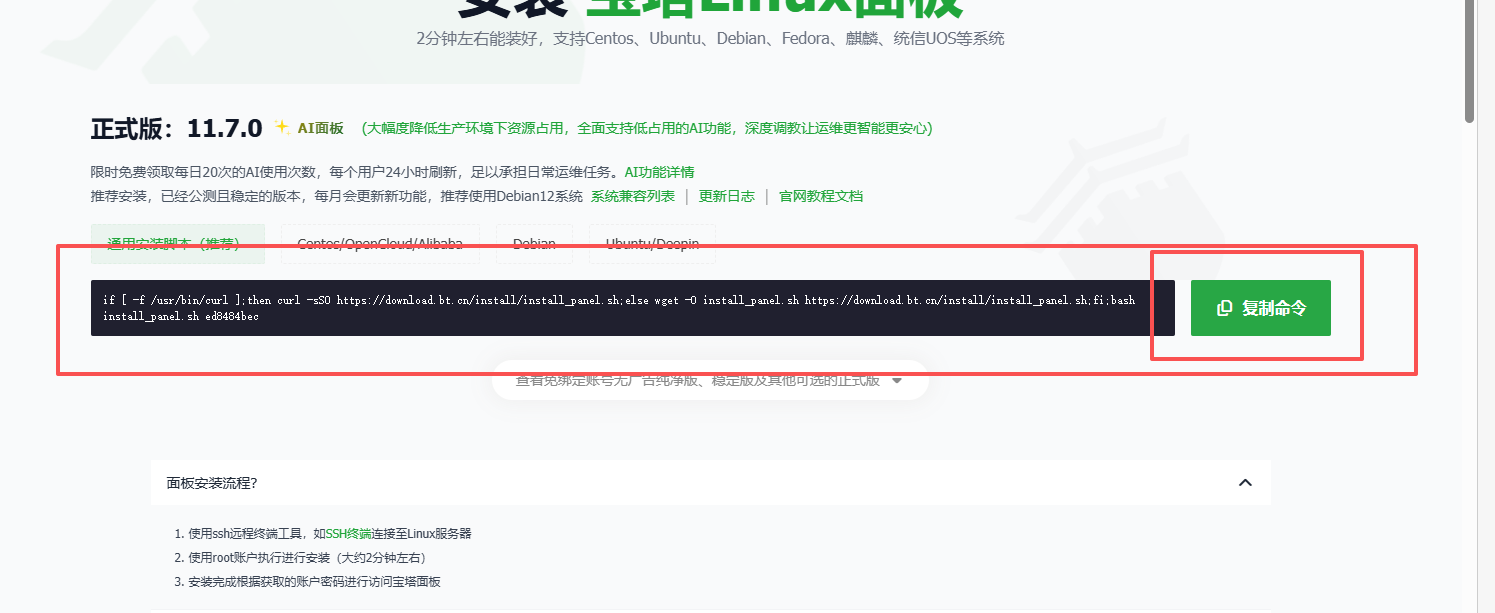Click the chevron arrow on 面板安装流程 row
This screenshot has width=1495, height=613.
click(x=1245, y=483)
